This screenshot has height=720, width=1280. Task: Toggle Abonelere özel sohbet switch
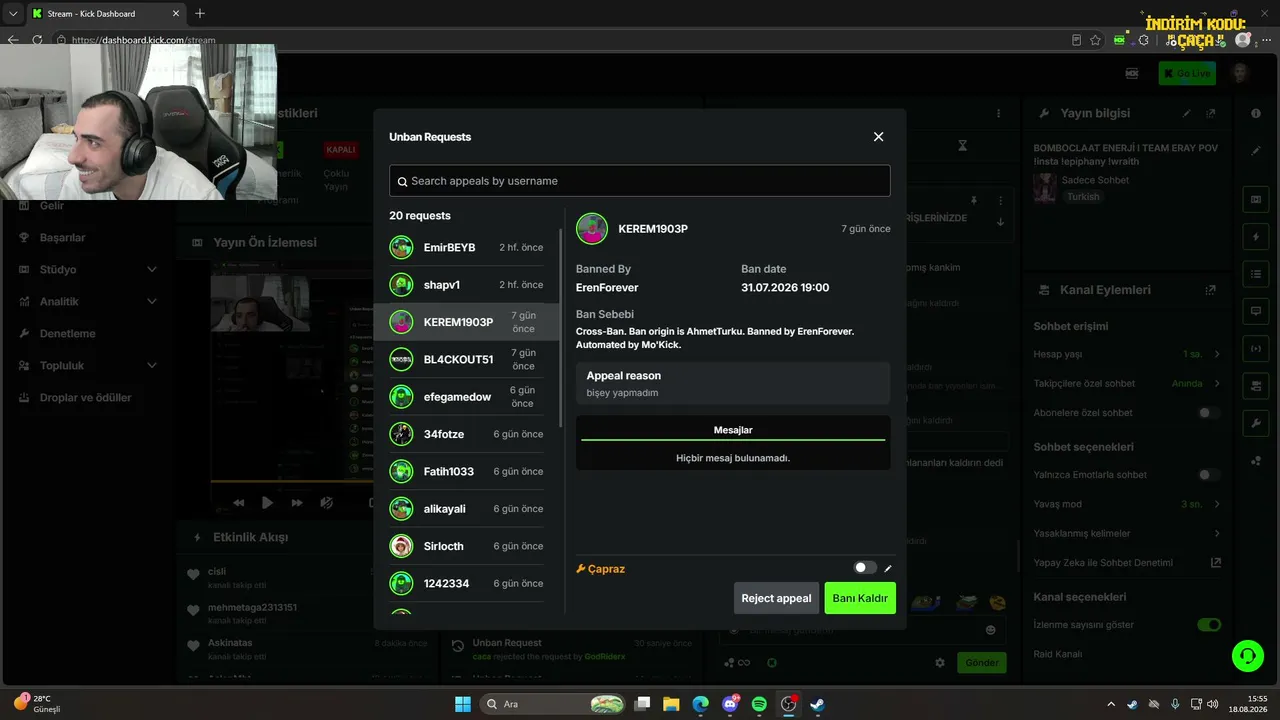1209,413
